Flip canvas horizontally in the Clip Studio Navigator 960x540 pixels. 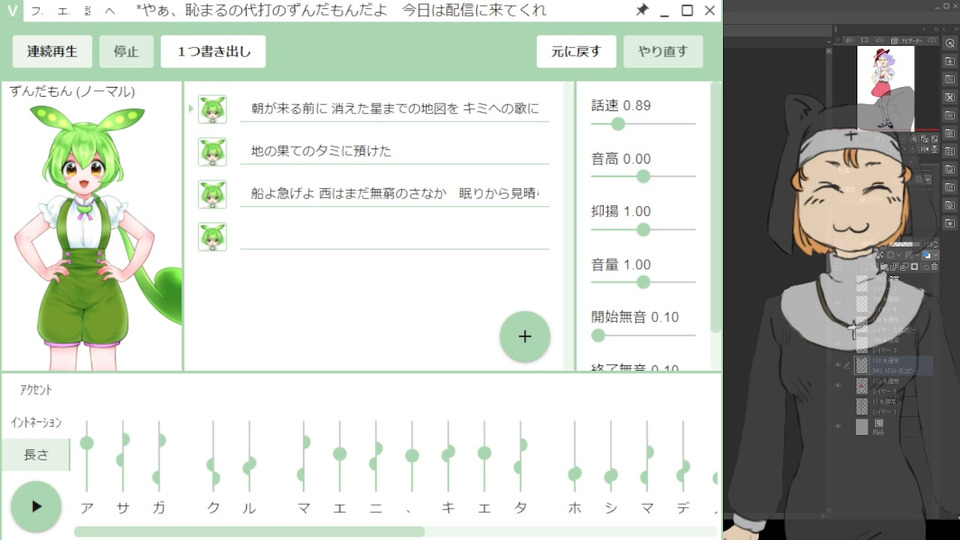[925, 149]
